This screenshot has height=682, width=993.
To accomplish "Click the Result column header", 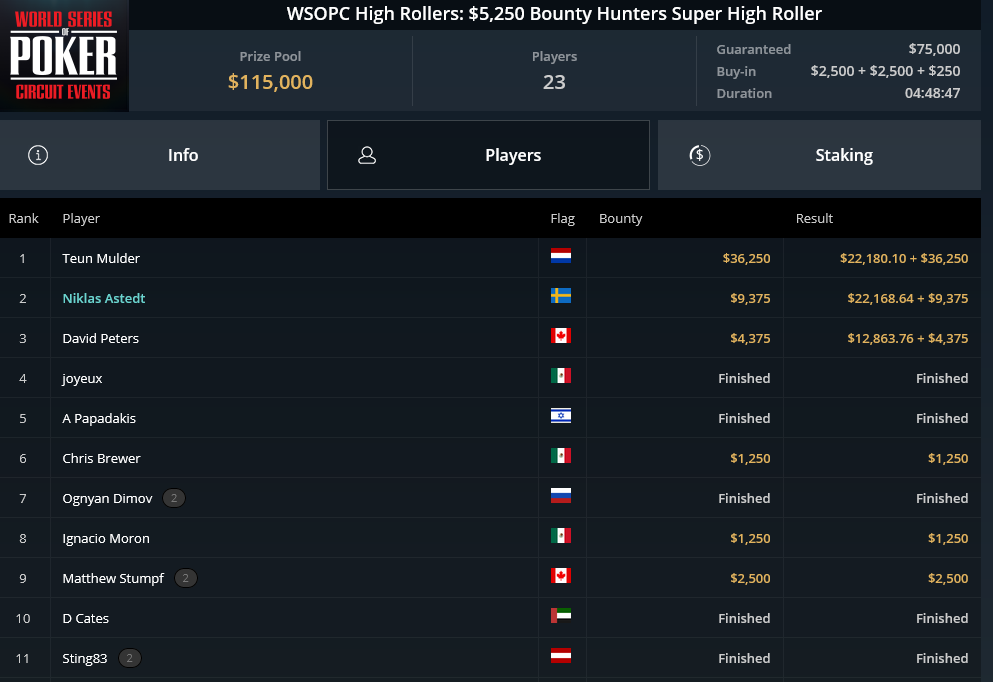I will 814,218.
